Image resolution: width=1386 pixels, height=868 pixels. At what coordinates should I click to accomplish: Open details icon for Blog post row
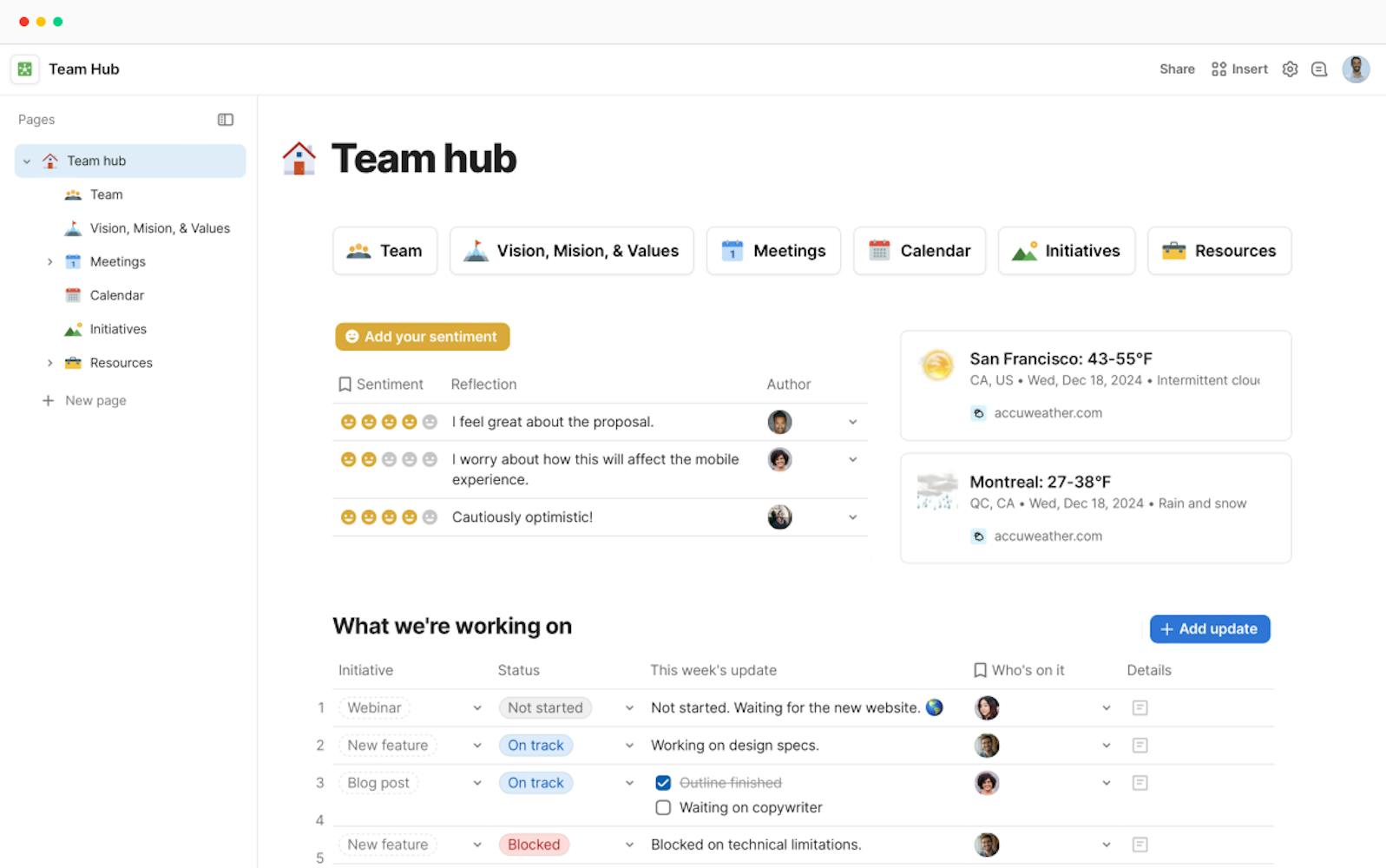(1140, 783)
